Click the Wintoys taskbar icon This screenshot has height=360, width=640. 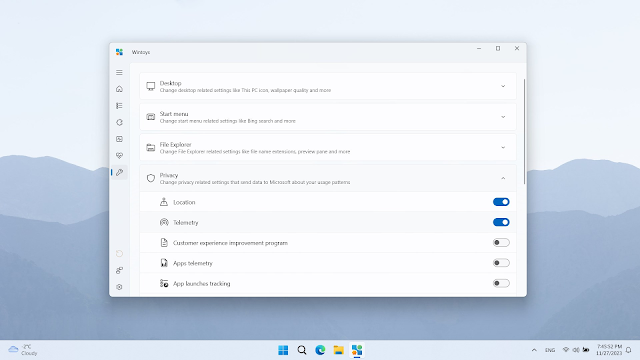point(357,350)
